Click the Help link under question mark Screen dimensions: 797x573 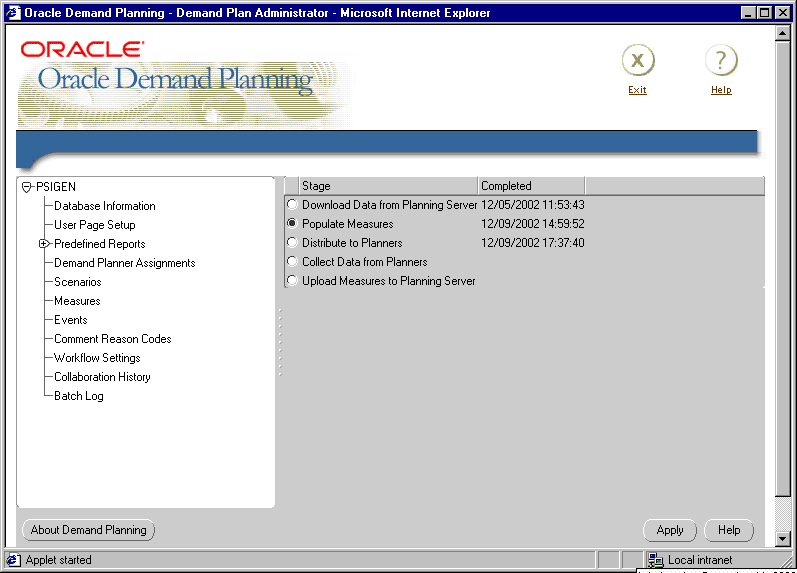click(x=721, y=90)
